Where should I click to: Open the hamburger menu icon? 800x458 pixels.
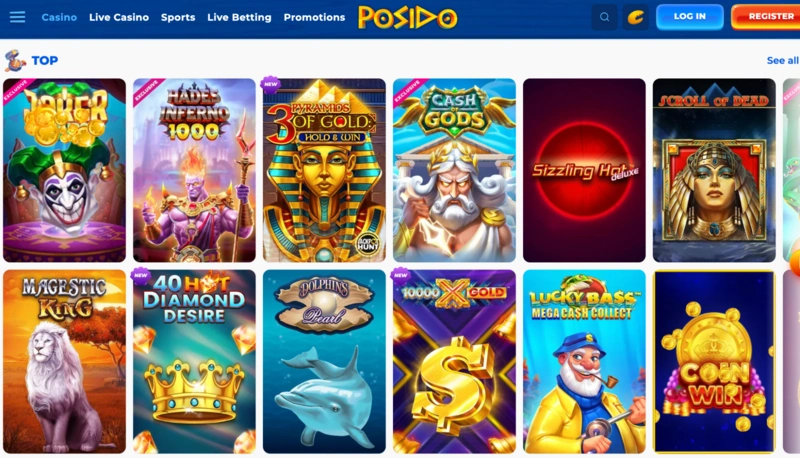point(17,17)
